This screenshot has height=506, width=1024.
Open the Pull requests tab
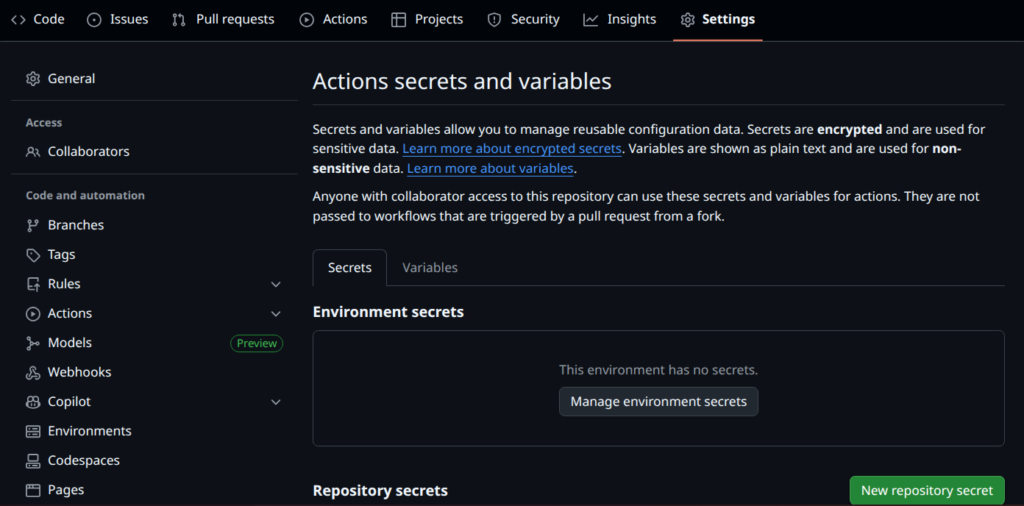(x=223, y=19)
